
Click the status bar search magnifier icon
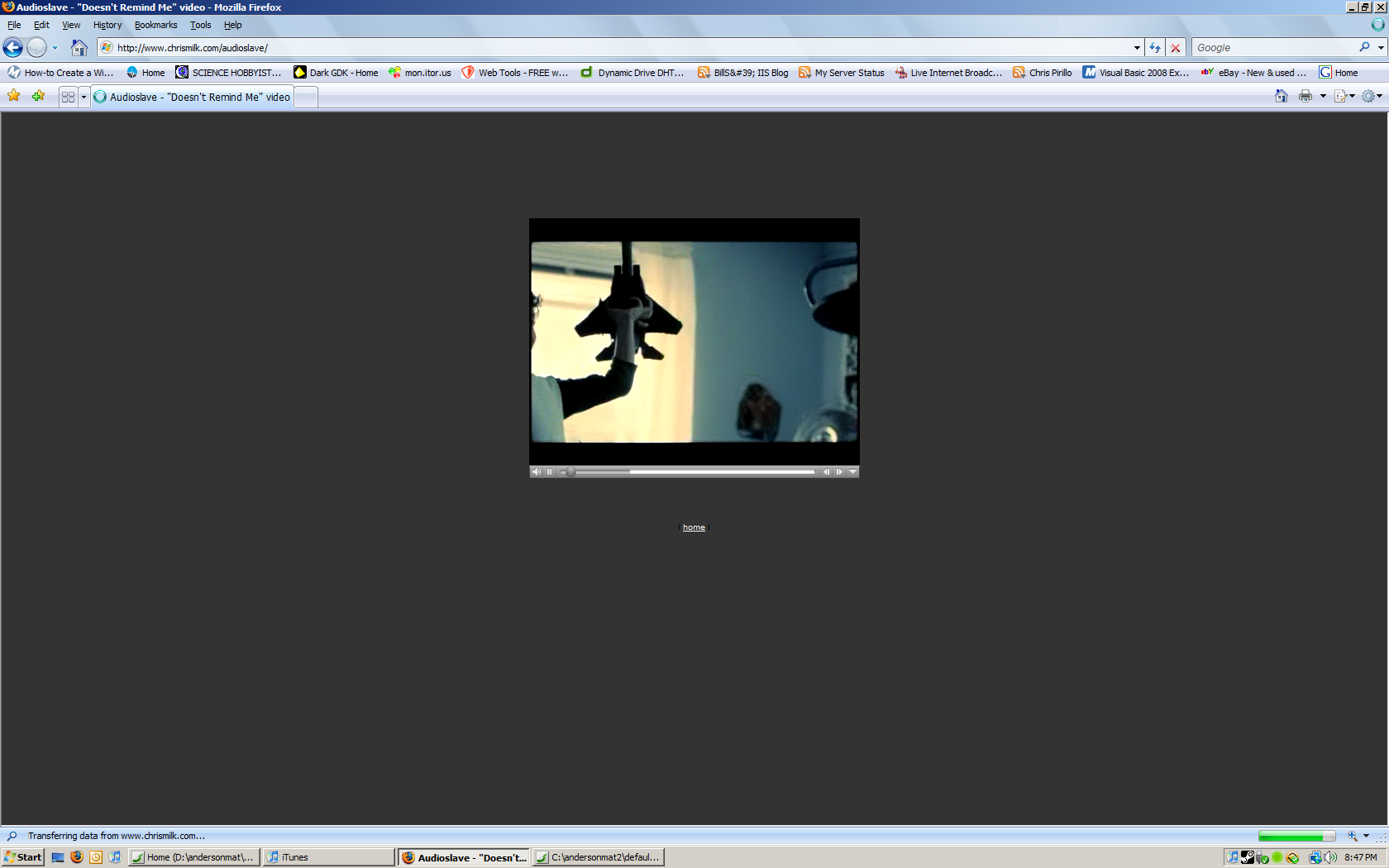12,836
